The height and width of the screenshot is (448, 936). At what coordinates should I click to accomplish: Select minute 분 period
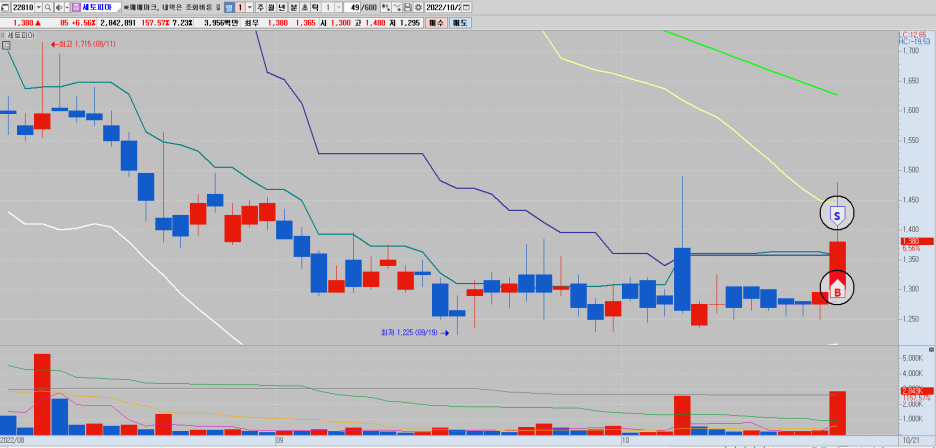click(293, 8)
